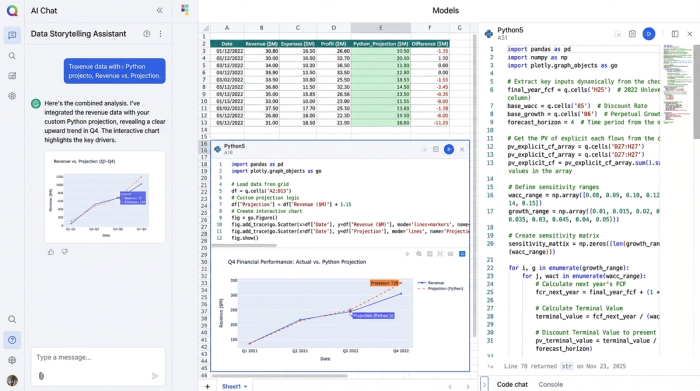This screenshot has height=391, width=700.
Task: Open the user profile avatar
Action: tap(12, 380)
